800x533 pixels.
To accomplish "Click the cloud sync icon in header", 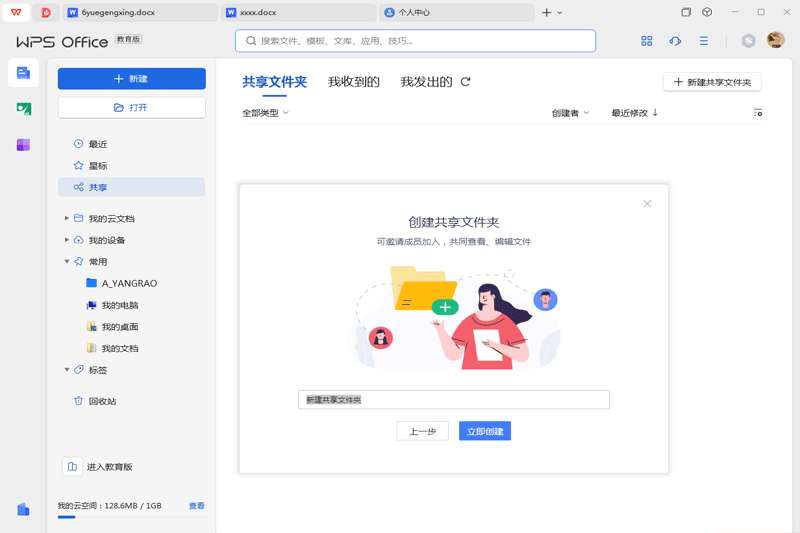I will click(675, 41).
